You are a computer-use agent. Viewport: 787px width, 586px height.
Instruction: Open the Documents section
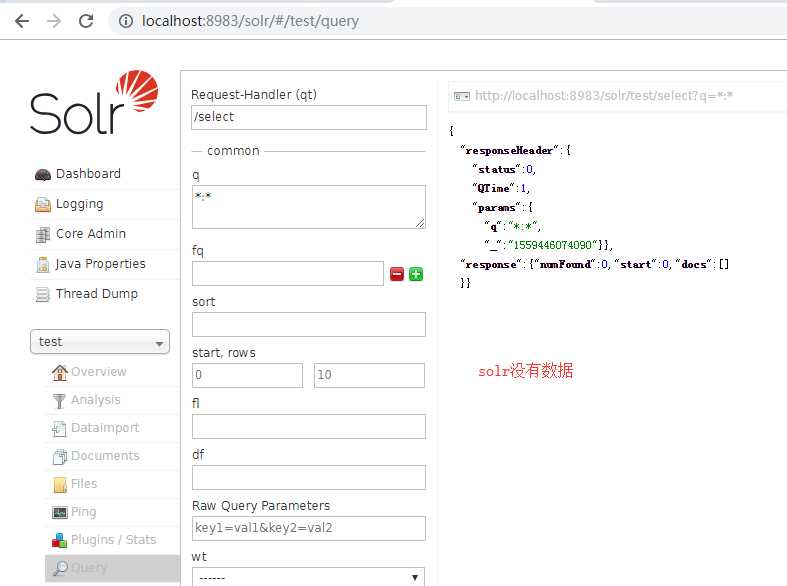[105, 456]
